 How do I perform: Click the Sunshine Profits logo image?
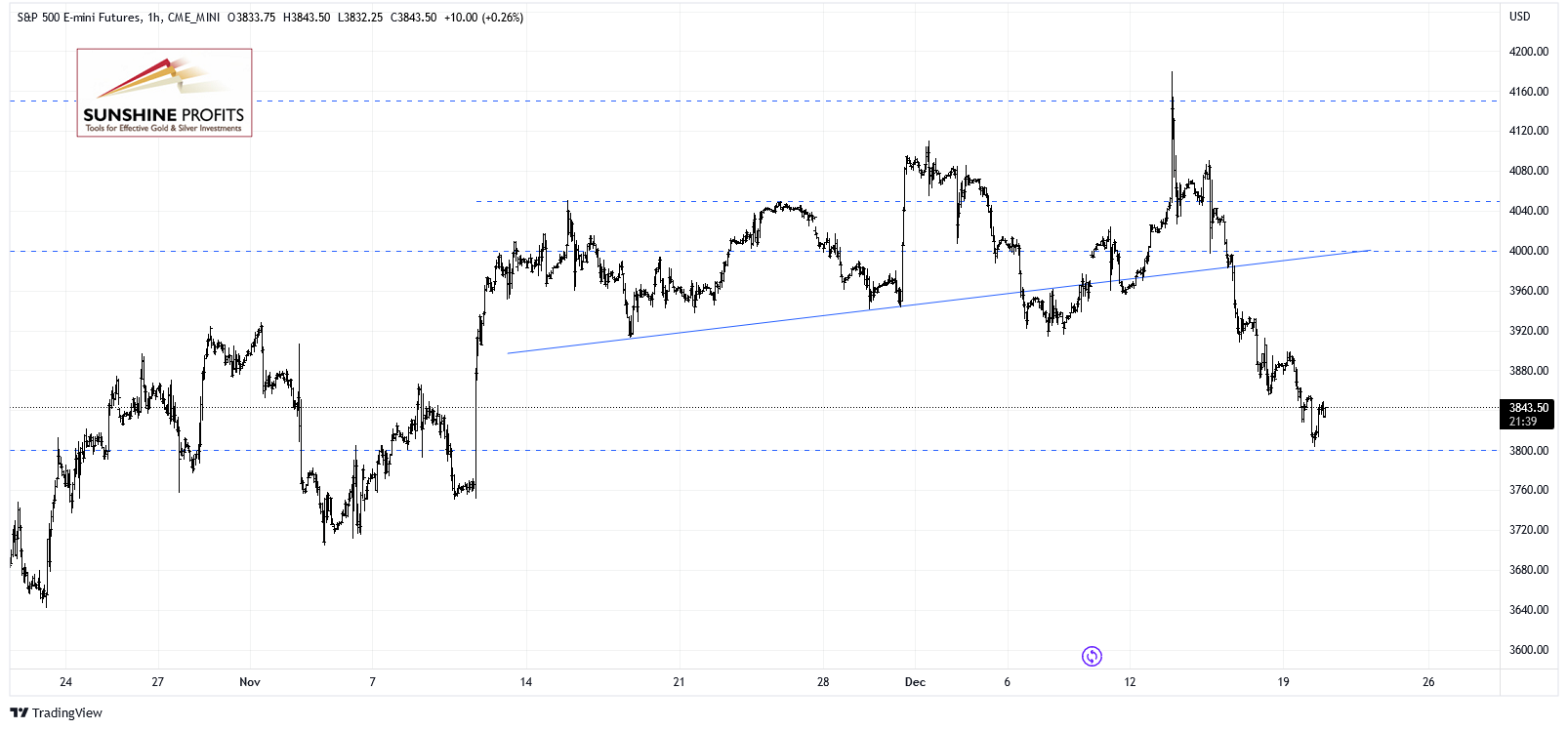pos(164,93)
